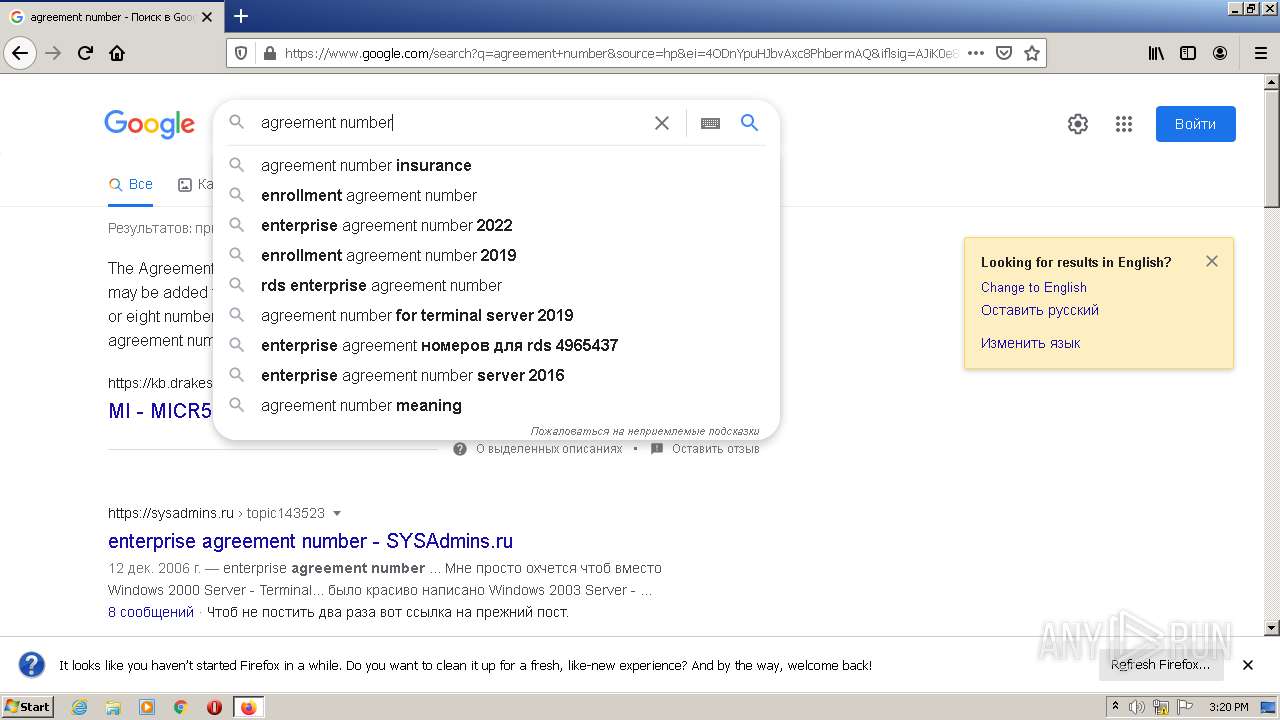1280x720 pixels.
Task: Choose suggestion enterprise agreement number server 2016
Action: pyautogui.click(x=496, y=375)
